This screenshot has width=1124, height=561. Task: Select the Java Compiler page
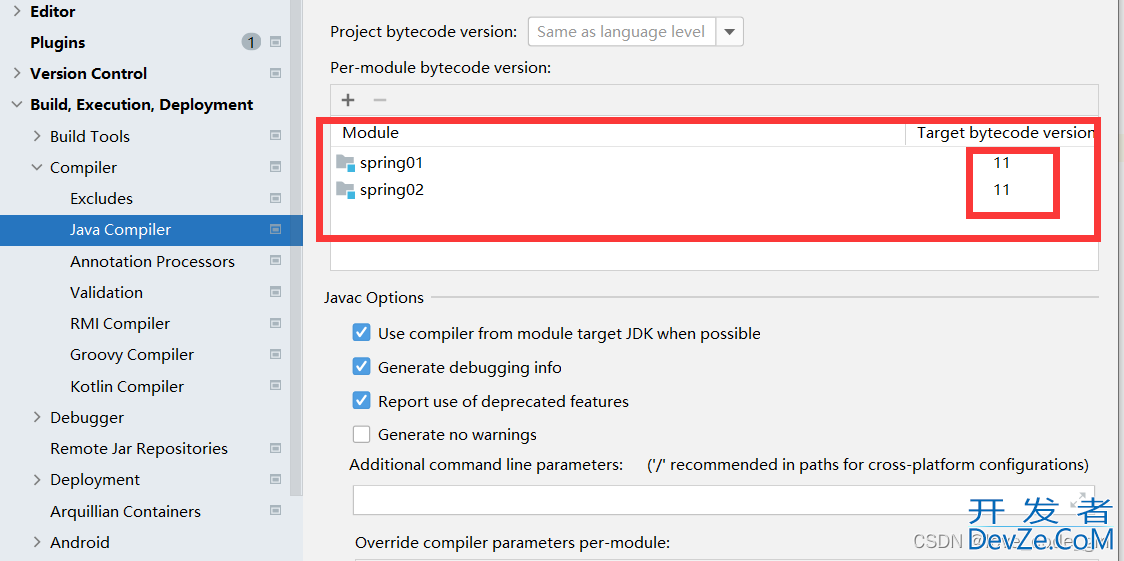point(120,229)
